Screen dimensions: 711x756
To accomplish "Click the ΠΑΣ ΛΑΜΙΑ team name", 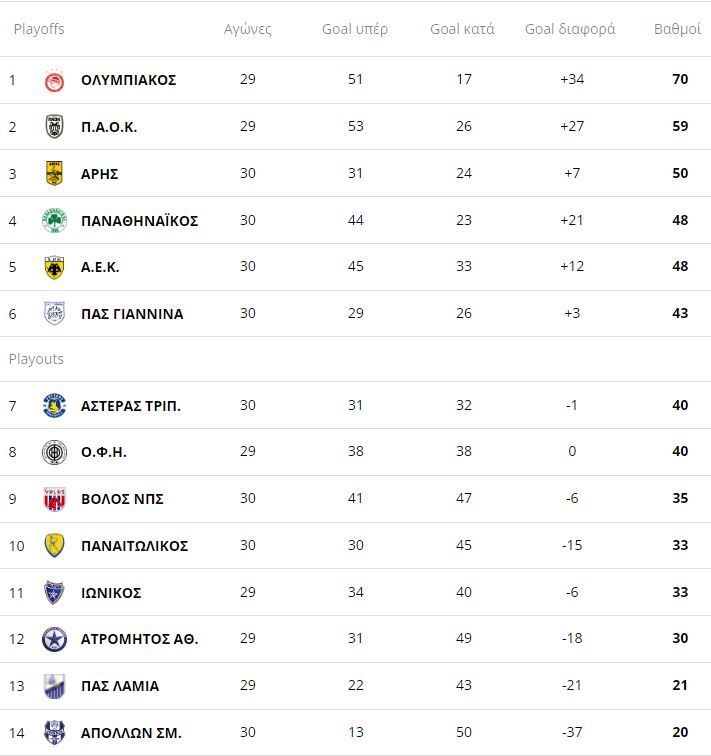I will (120, 686).
